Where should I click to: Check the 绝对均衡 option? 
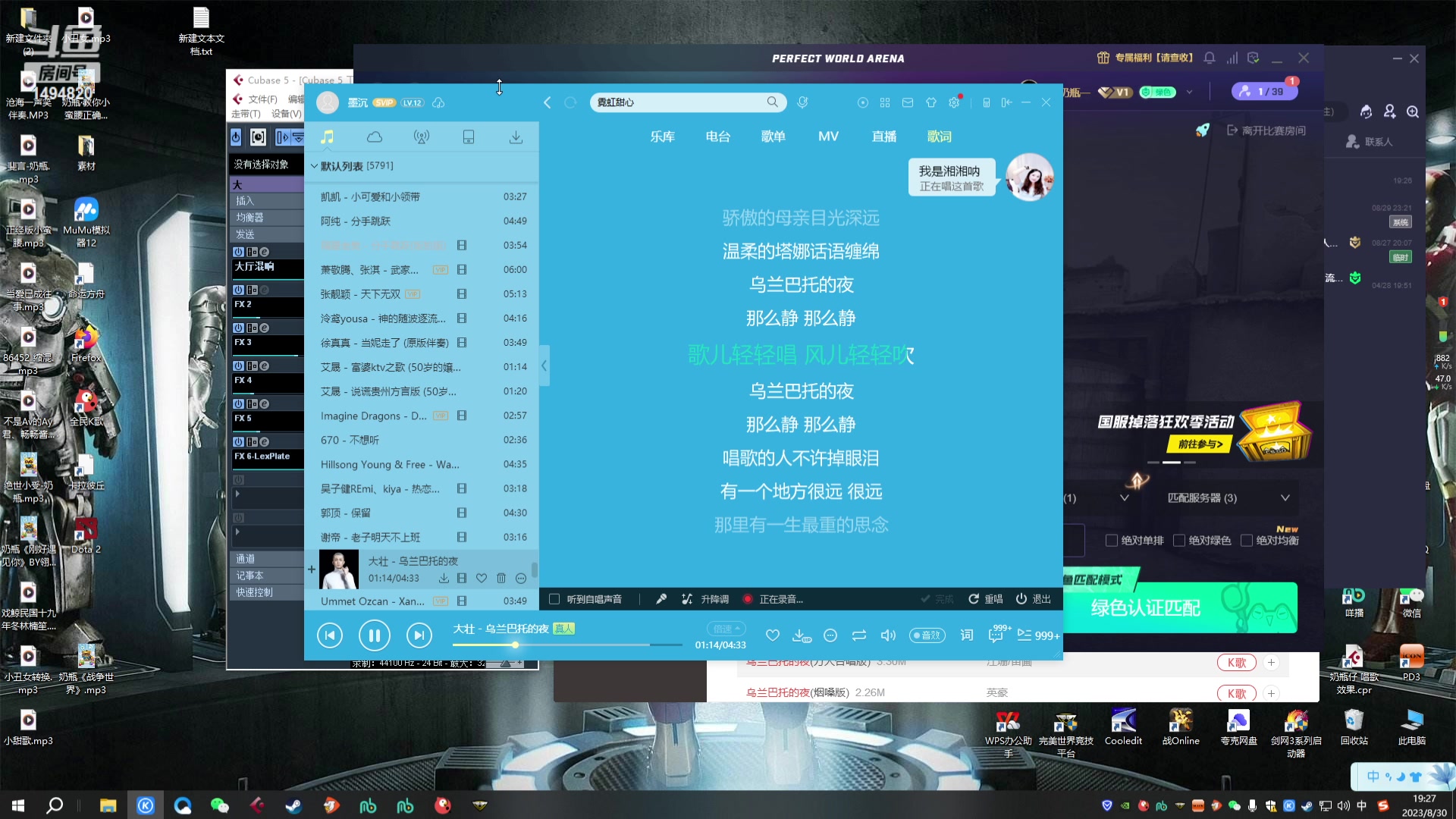1247,541
